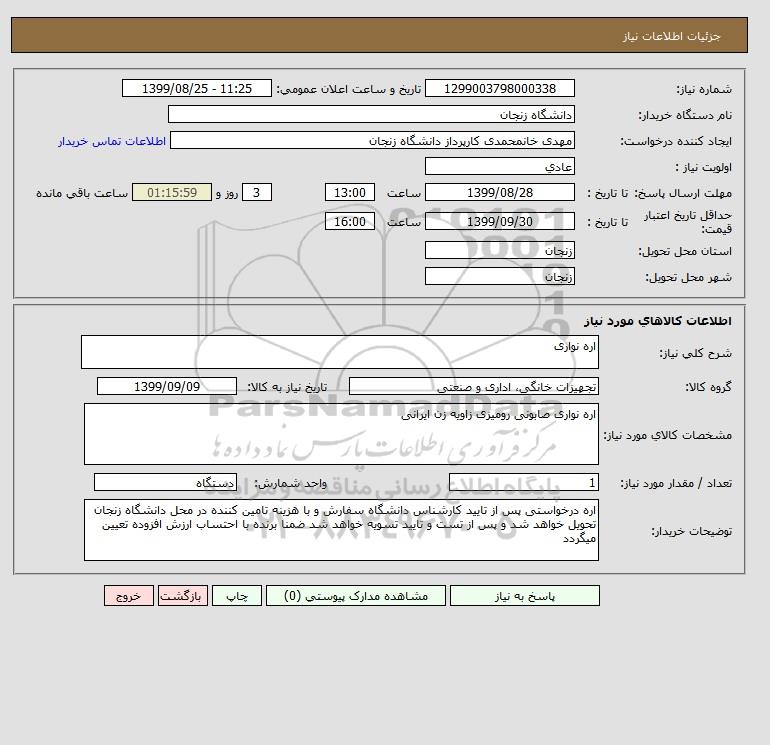Viewport: 770px width, 745px height.
Task: Click the خروج exit button
Action: [129, 596]
